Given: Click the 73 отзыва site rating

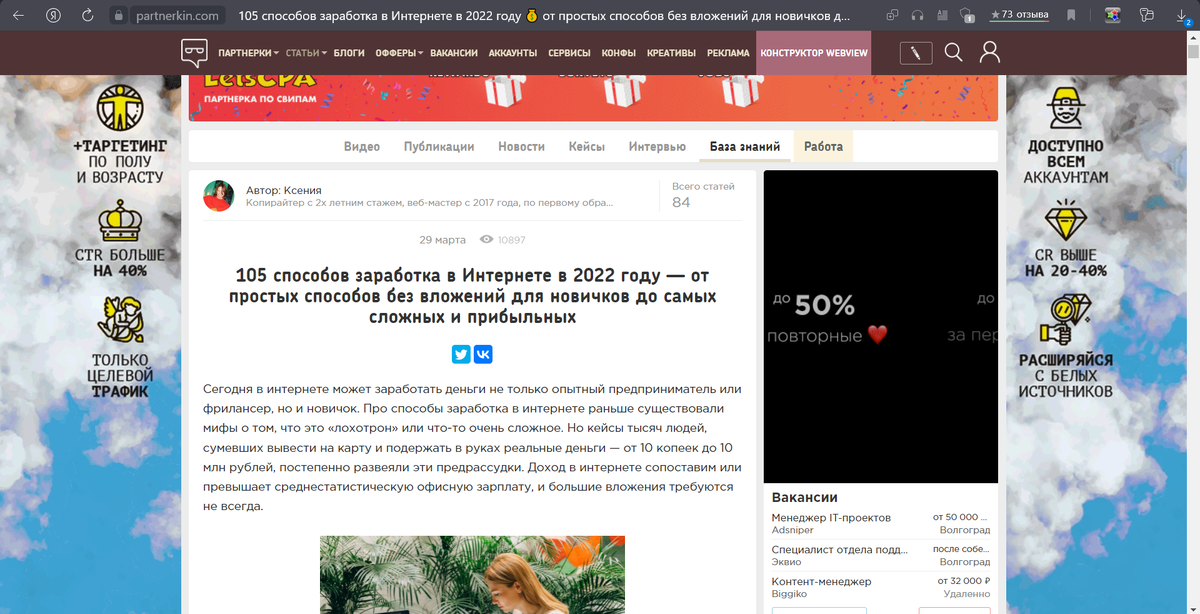Looking at the screenshot, I should [x=1018, y=15].
